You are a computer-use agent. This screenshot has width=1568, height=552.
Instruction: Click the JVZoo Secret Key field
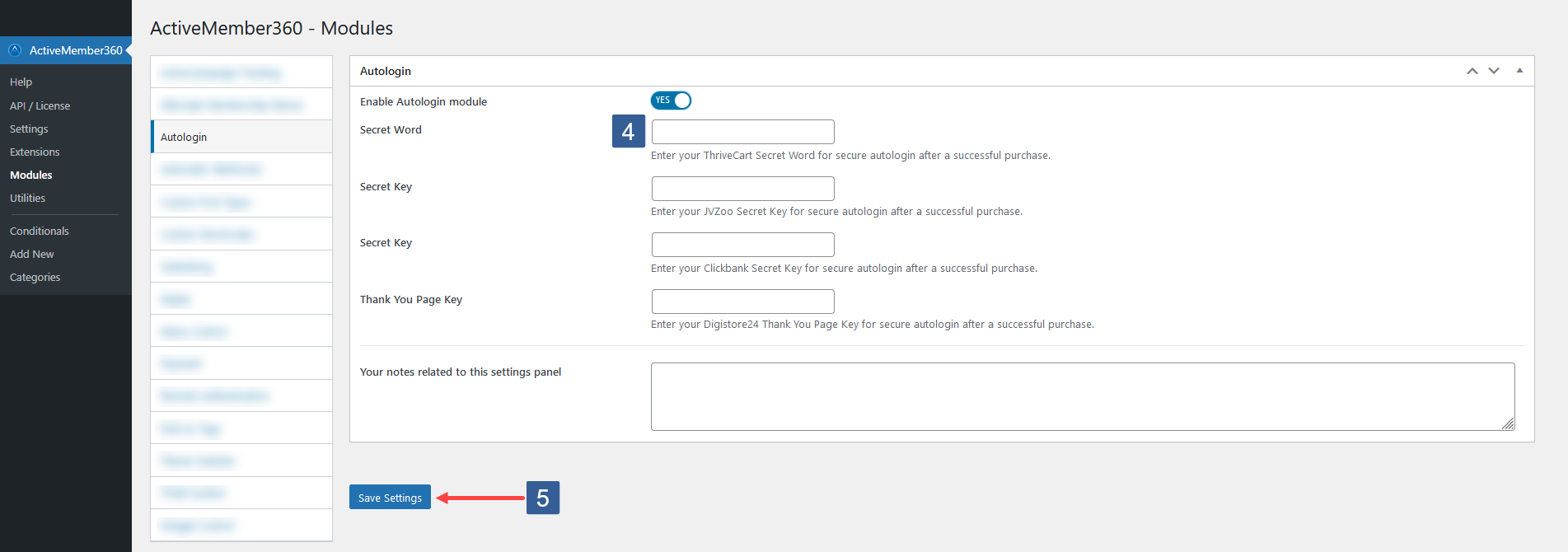(x=742, y=188)
